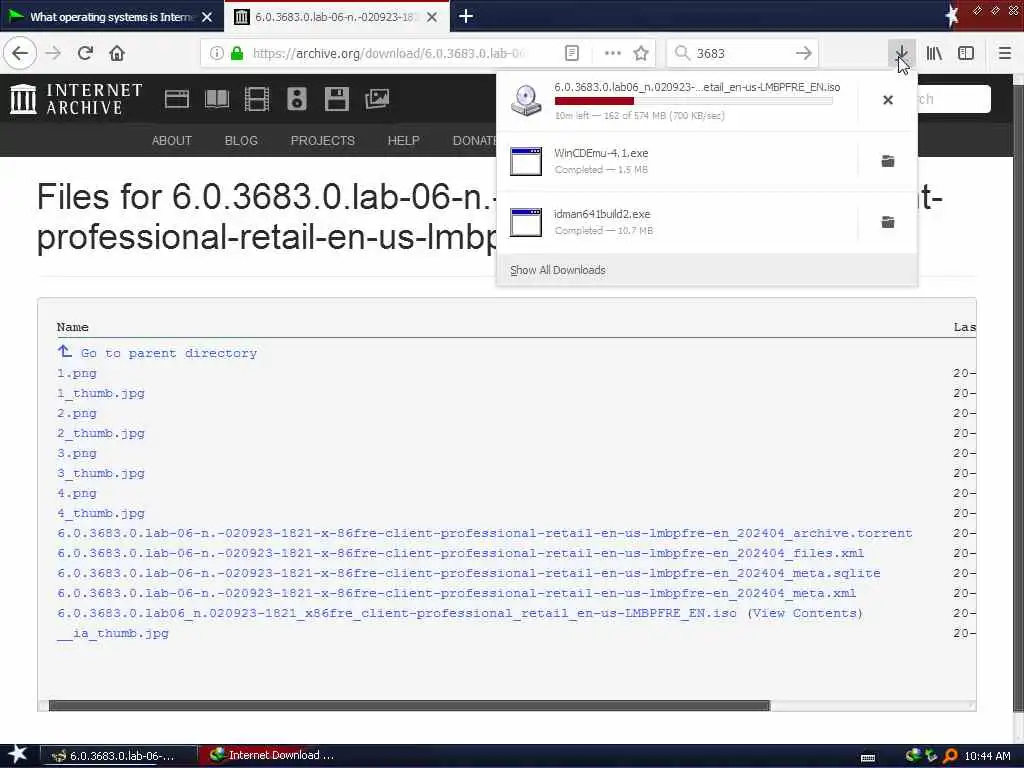
Task: Open containing folder for idman641build2.exe
Action: pos(888,222)
